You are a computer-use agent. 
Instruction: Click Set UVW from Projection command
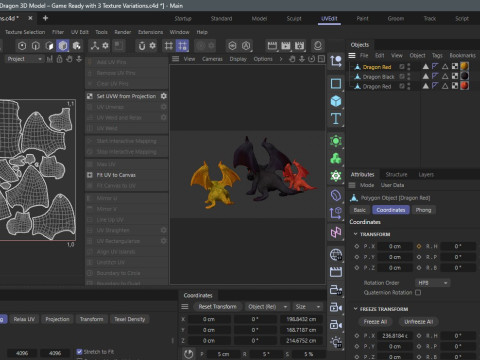(x=126, y=96)
